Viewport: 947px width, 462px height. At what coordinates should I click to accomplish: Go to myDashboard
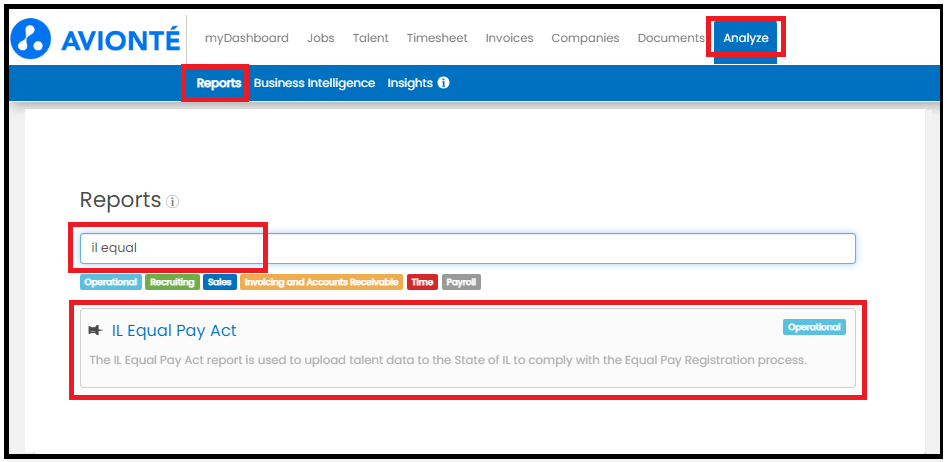[246, 38]
